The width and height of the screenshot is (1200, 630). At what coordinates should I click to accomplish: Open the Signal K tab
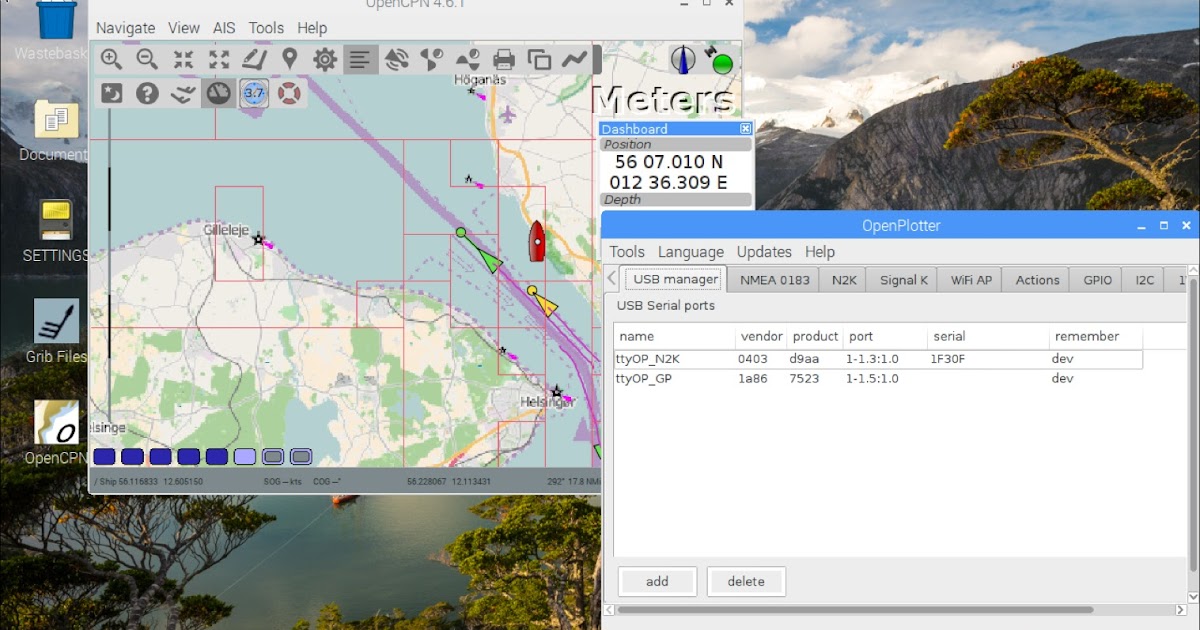click(901, 280)
